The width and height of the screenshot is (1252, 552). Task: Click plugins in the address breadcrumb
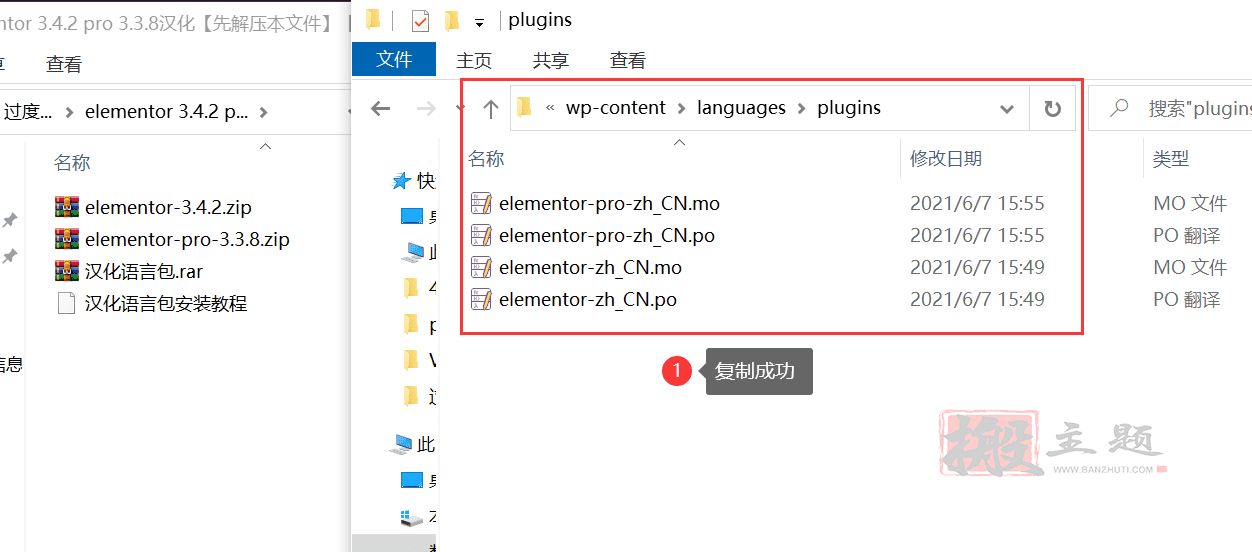coord(849,108)
